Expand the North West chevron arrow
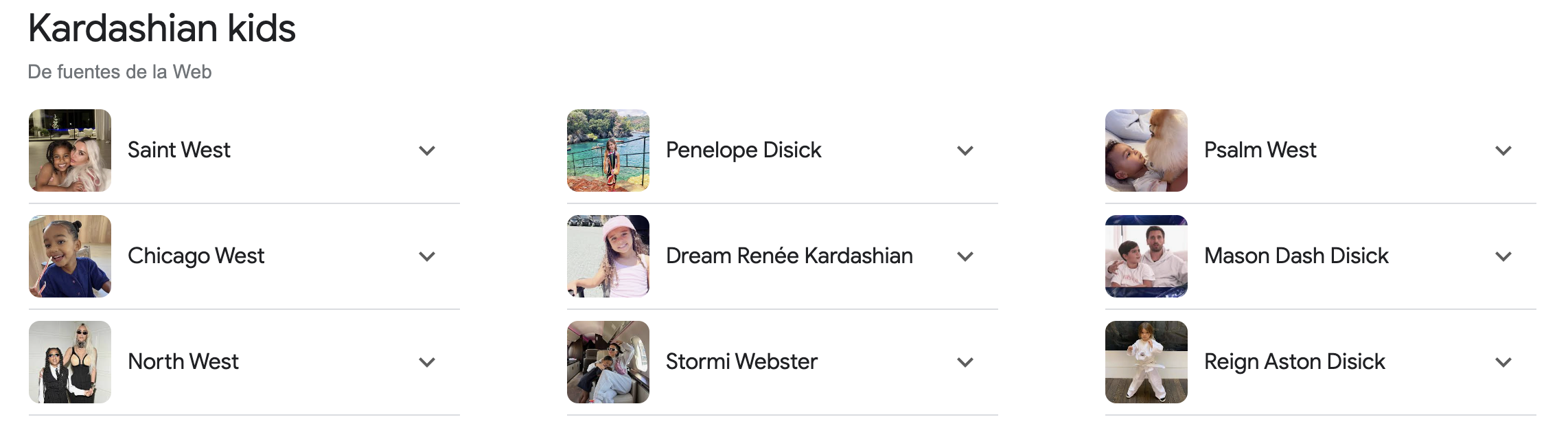Image resolution: width=1568 pixels, height=426 pixels. tap(427, 362)
